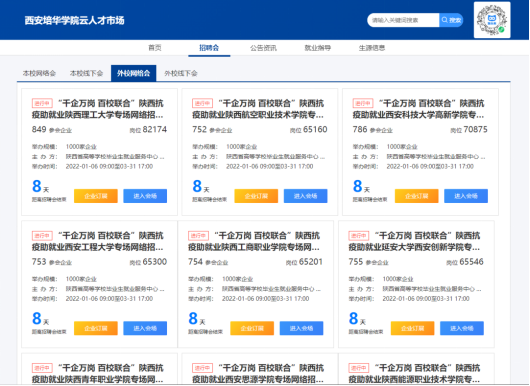Open the 西安思源学院 job fair title
This screenshot has width=530, height=386.
coord(258,373)
